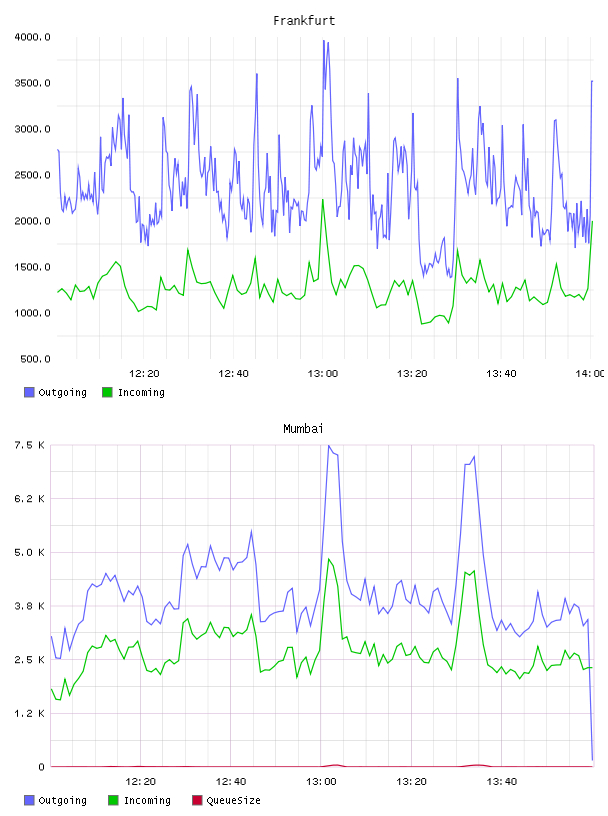Click the 2500.0 axis label on Frankfurt chart
This screenshot has height=816, width=608.
click(x=32, y=175)
